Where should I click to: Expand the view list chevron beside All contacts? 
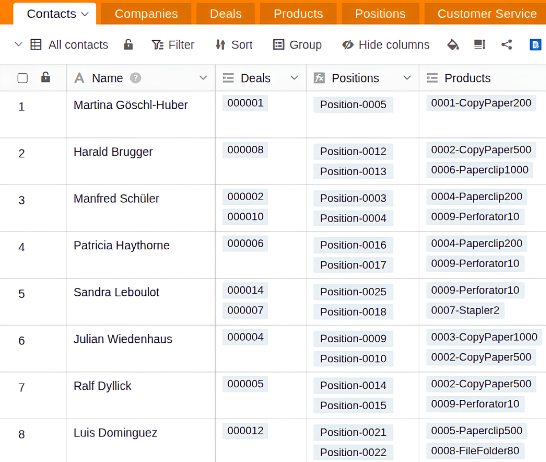18,45
